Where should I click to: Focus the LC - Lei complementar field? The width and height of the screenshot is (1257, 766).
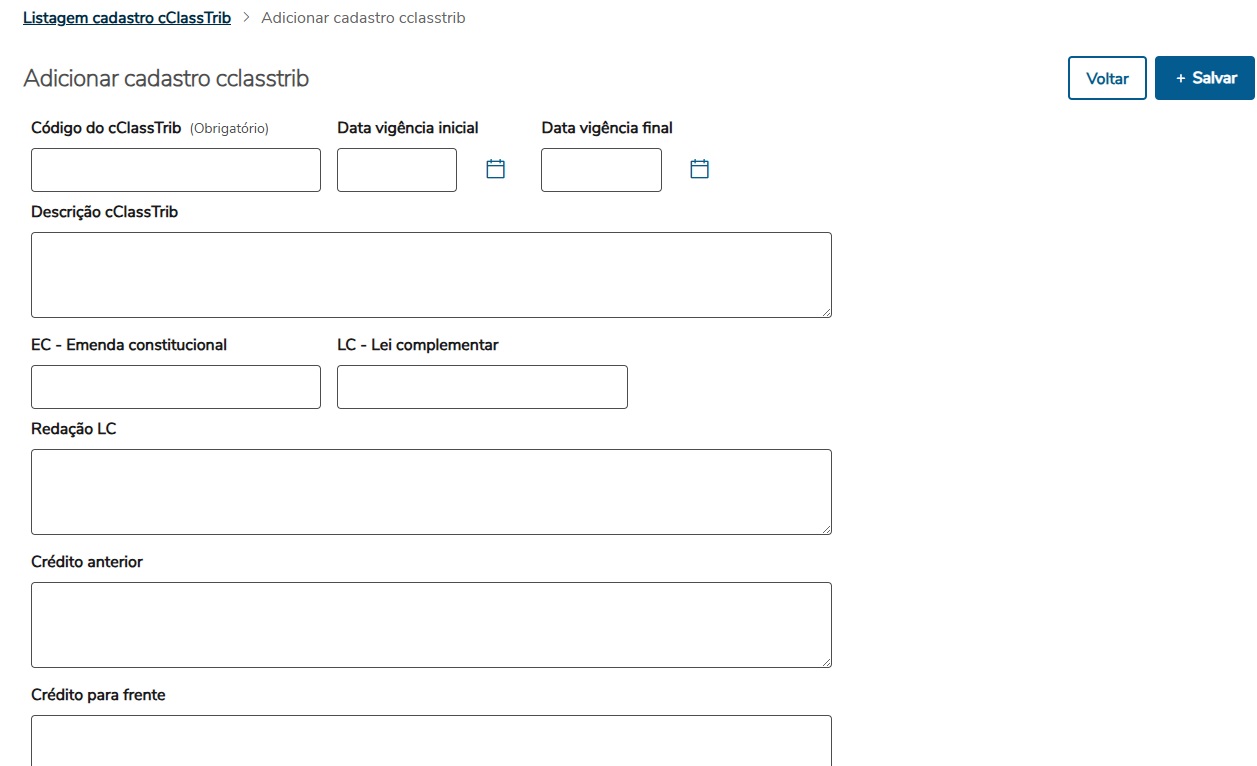pyautogui.click(x=482, y=387)
